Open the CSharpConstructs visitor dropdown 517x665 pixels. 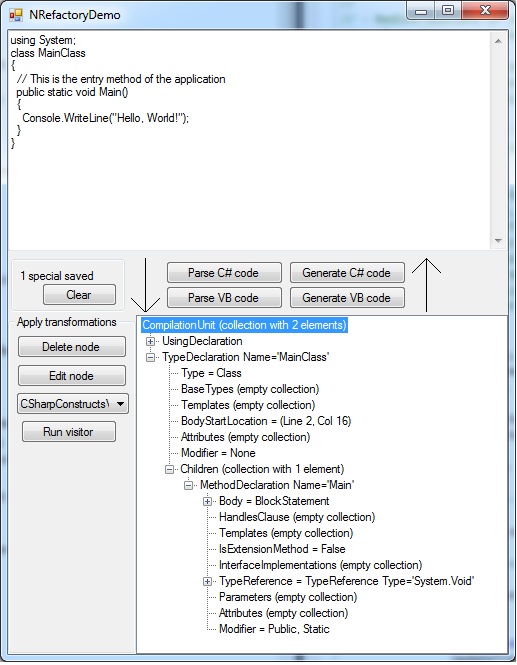(x=120, y=404)
